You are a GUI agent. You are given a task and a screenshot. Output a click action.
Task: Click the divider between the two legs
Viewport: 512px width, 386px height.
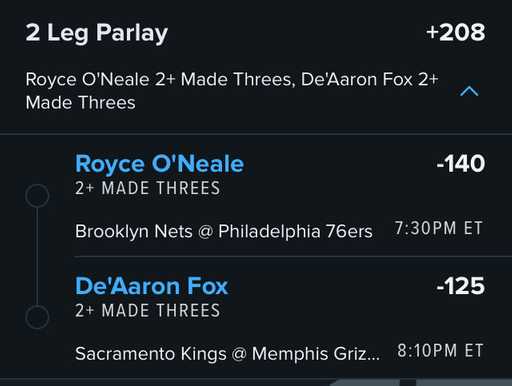[293, 256]
